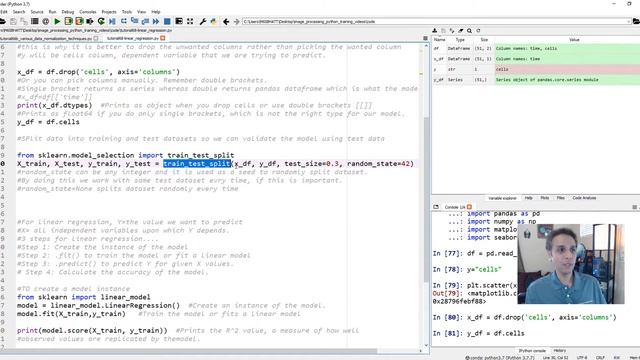Click the df DataFrame row value
This screenshot has height=360, width=640.
click(567, 48)
